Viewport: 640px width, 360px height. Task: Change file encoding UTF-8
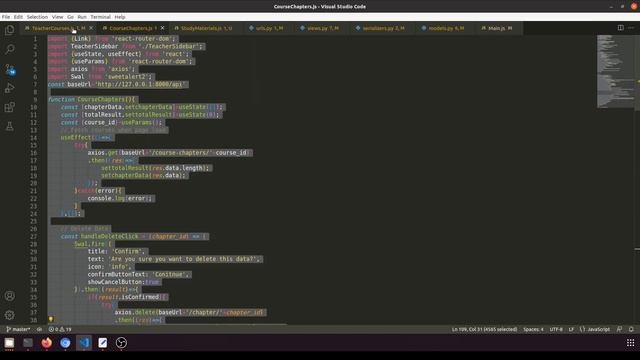tap(556, 329)
